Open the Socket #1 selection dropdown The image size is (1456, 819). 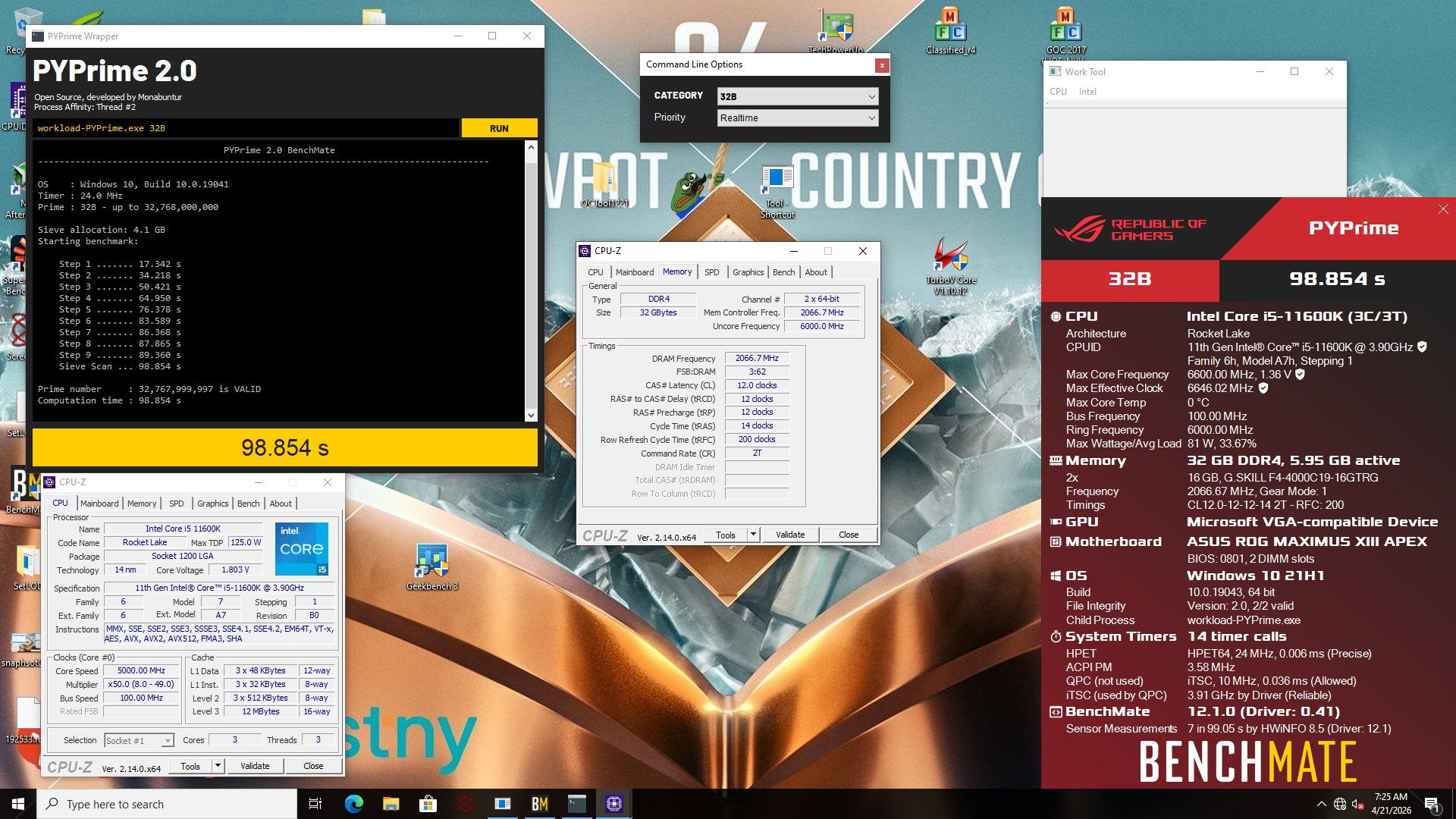pyautogui.click(x=139, y=740)
